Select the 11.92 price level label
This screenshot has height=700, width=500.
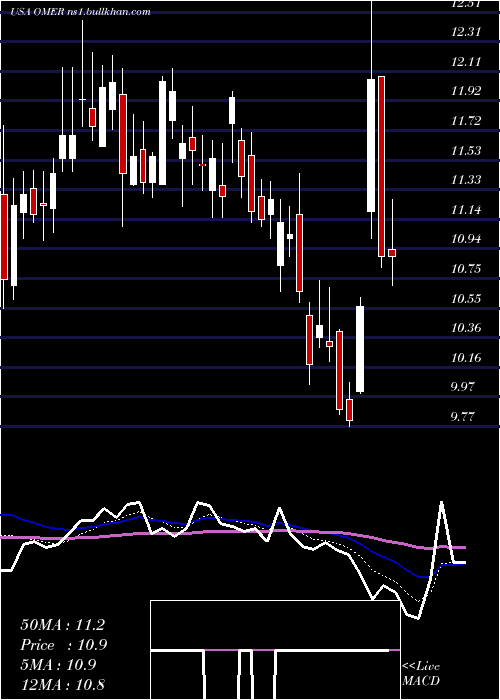[468, 92]
